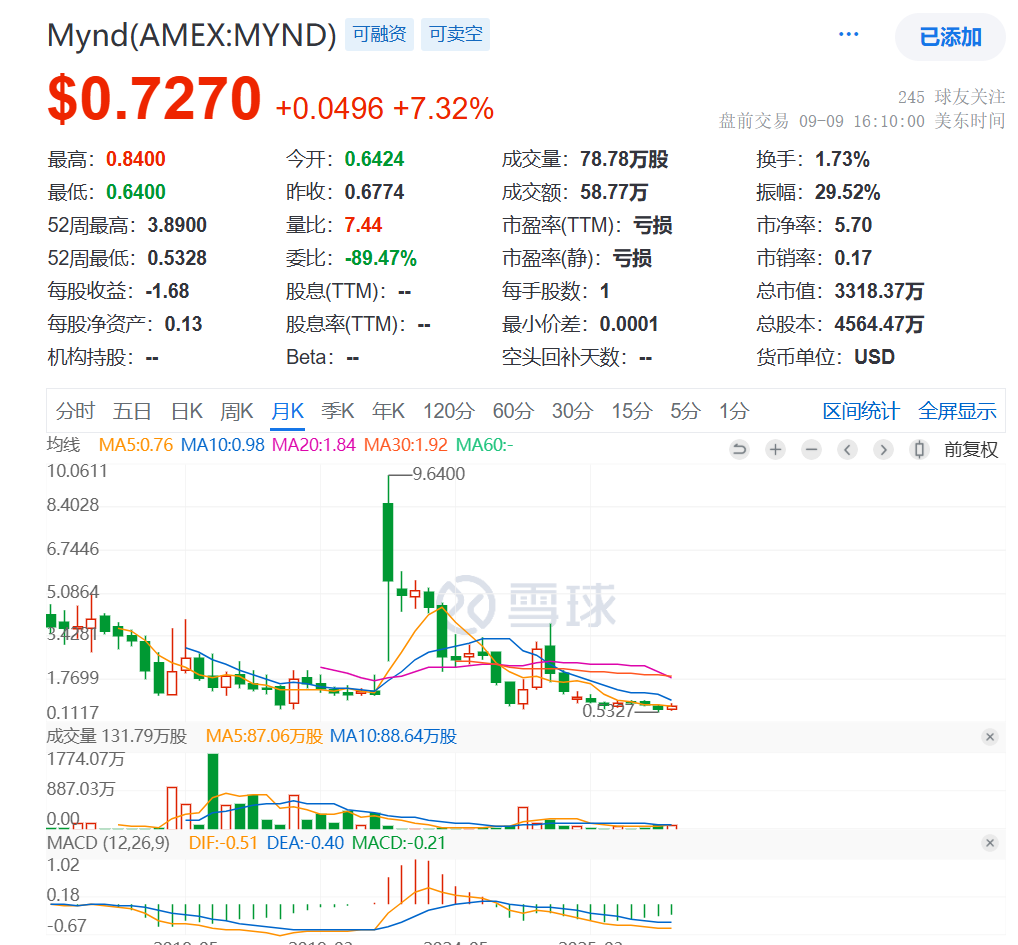Switch to the 日K chart tab
The height and width of the screenshot is (945, 1018).
click(187, 411)
